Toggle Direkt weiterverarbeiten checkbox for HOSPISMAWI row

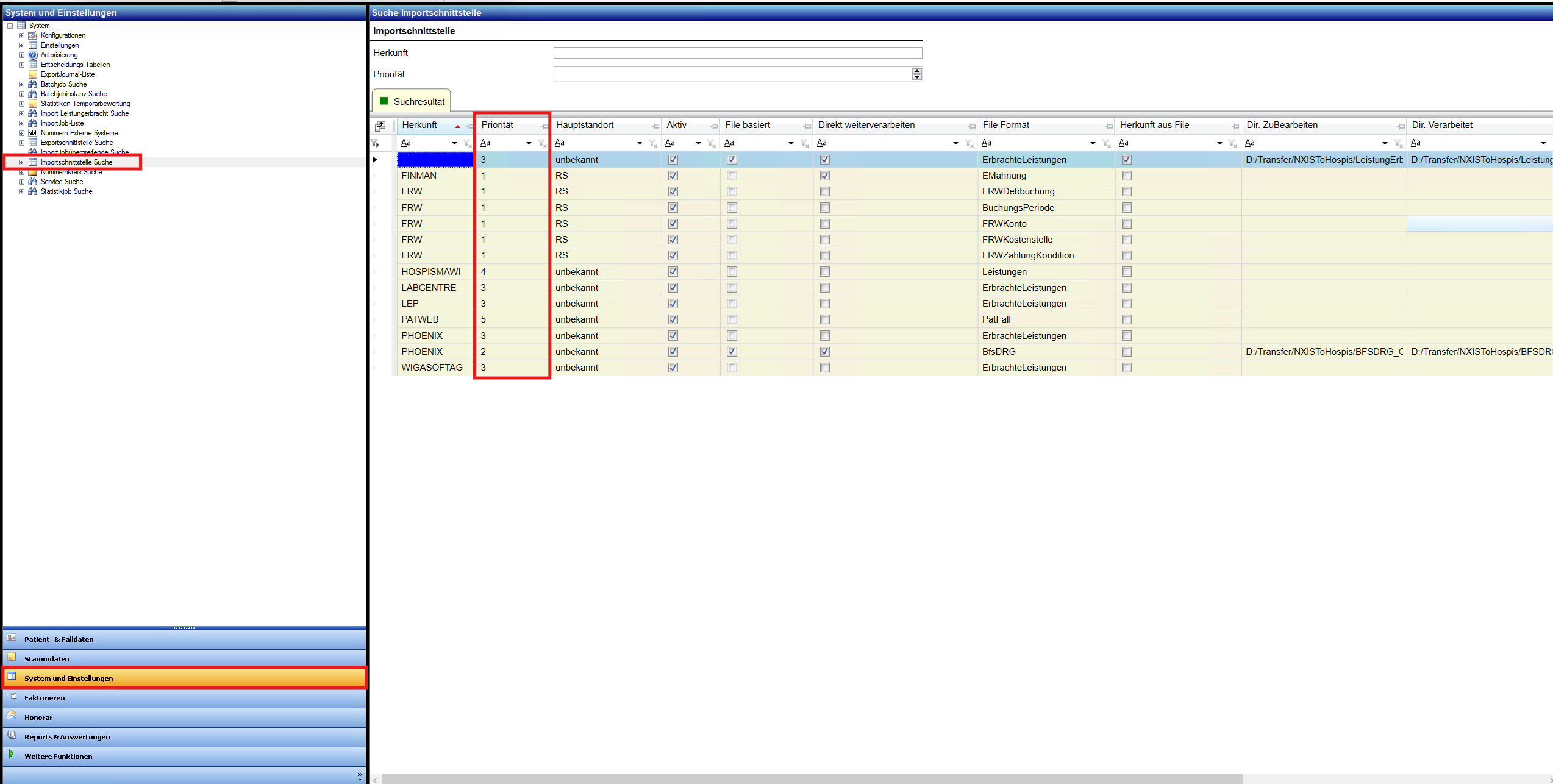[824, 272]
